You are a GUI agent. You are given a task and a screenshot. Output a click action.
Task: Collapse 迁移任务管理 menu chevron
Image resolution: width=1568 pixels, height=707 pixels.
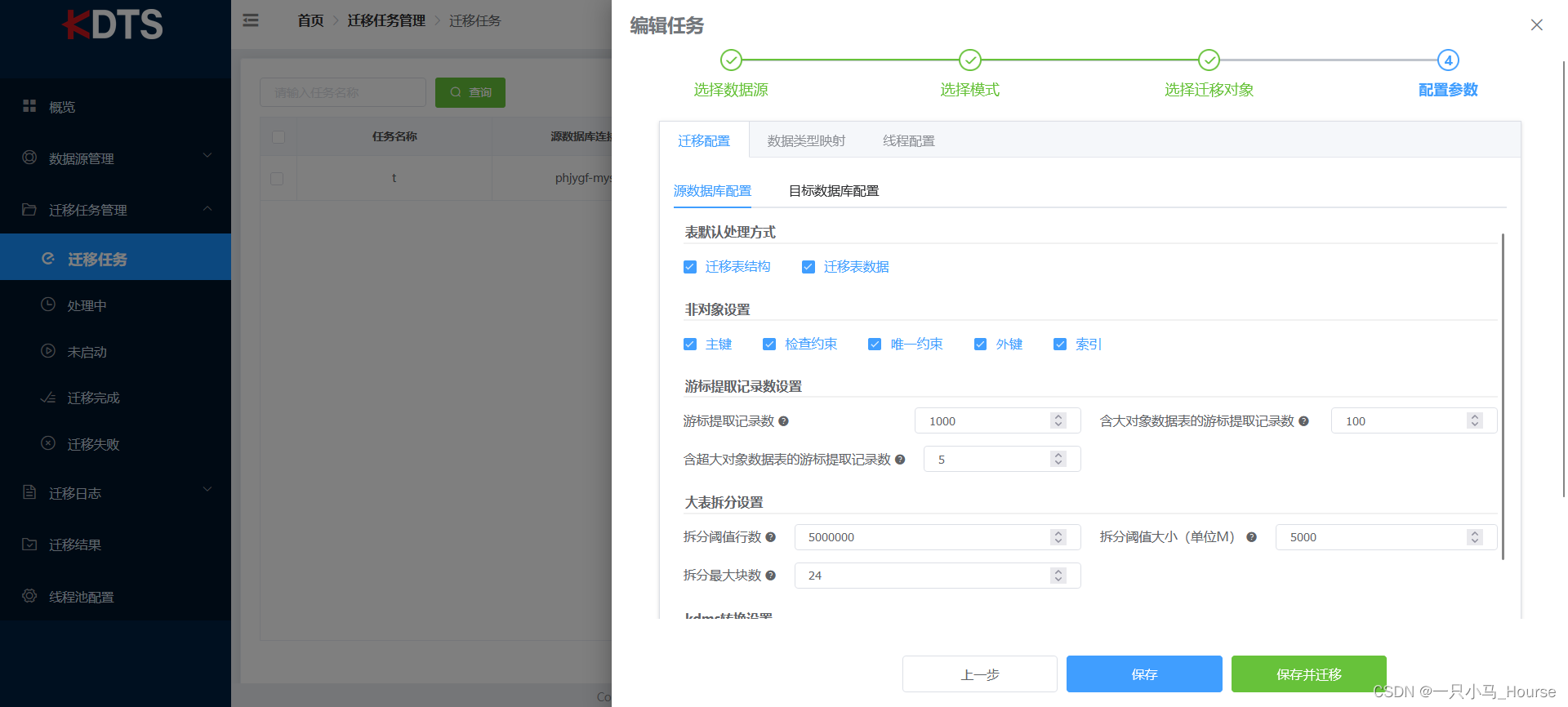[207, 208]
